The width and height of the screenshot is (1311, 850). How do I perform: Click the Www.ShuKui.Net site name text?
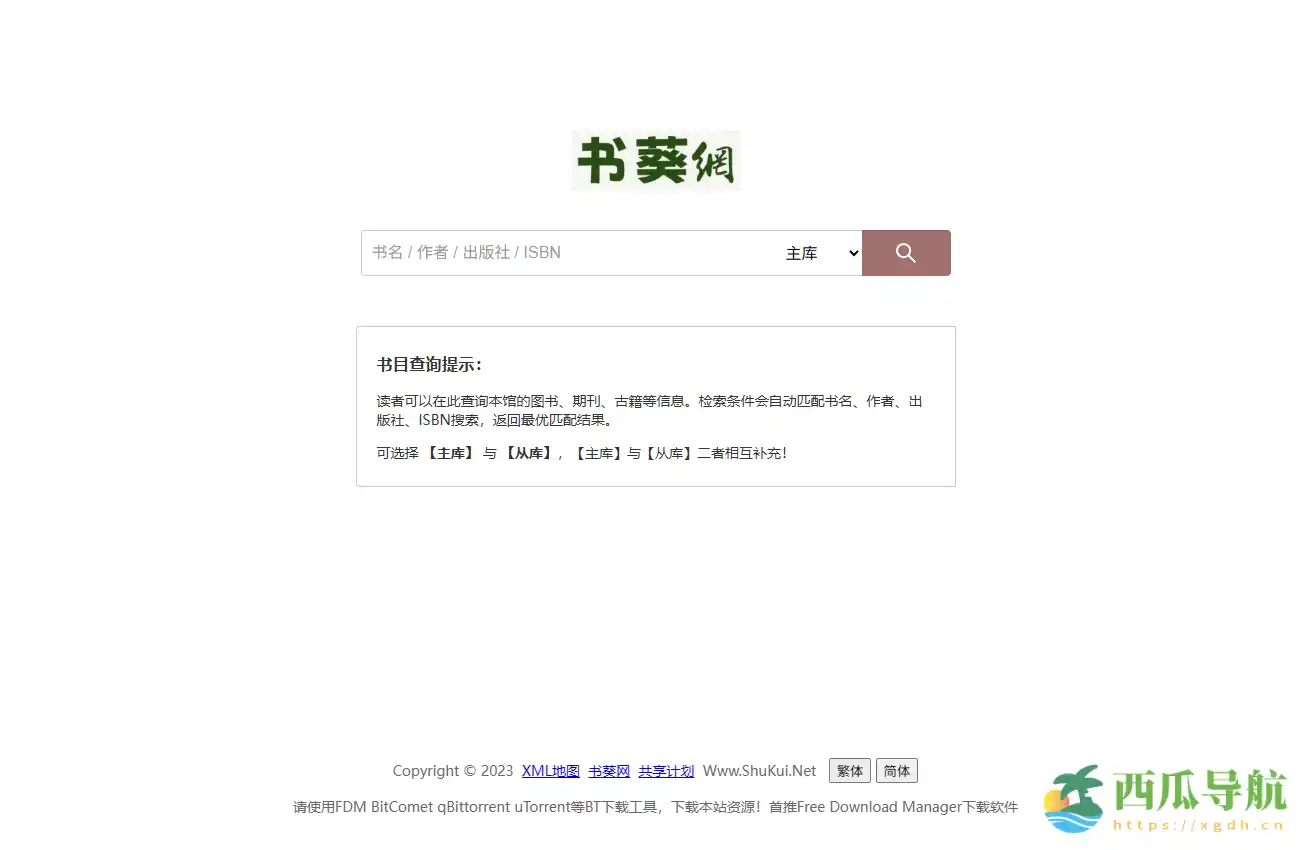[760, 770]
